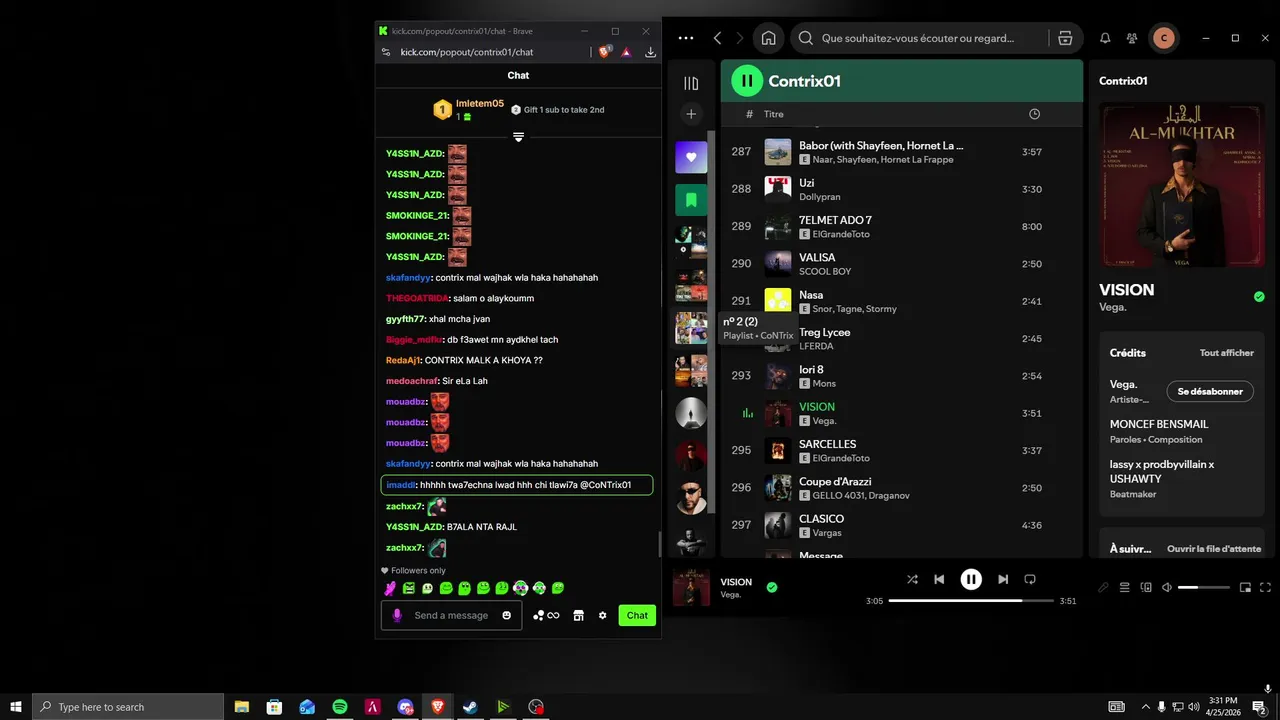Open Steam from the Windows taskbar
Image resolution: width=1280 pixels, height=720 pixels.
pos(470,707)
